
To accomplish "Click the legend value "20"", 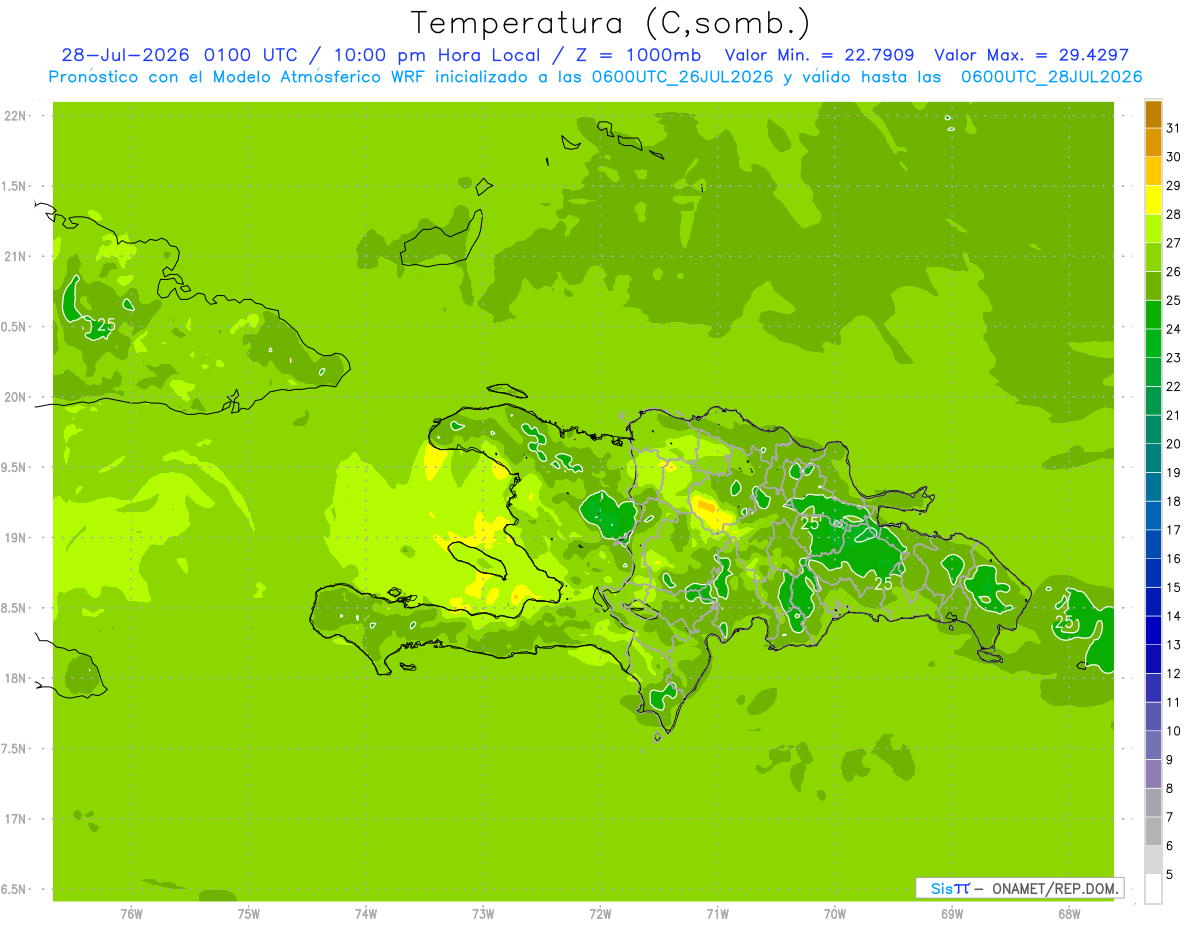I will point(1174,444).
